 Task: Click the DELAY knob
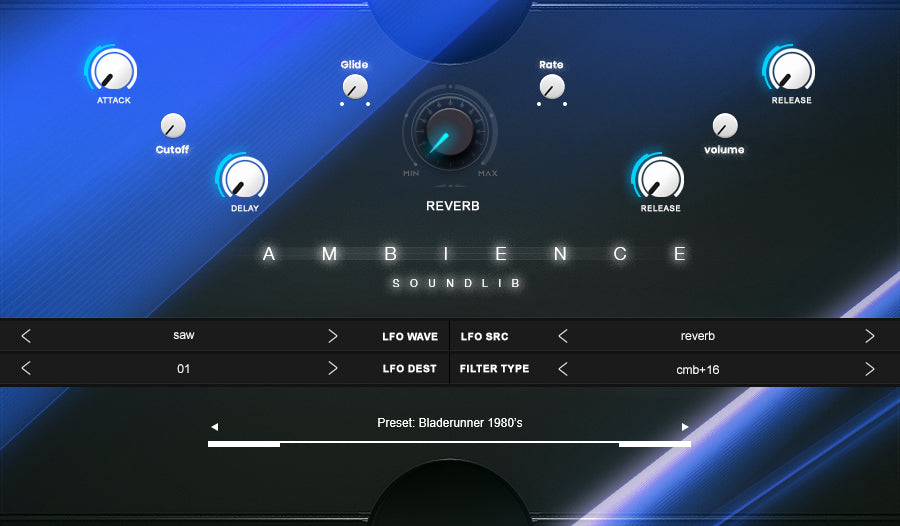(244, 178)
